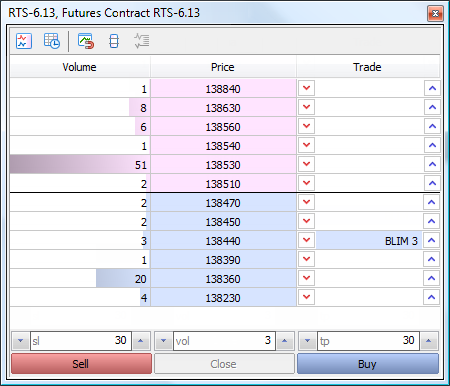Increase the tp take profit value
This screenshot has width=450, height=386.
[429, 341]
